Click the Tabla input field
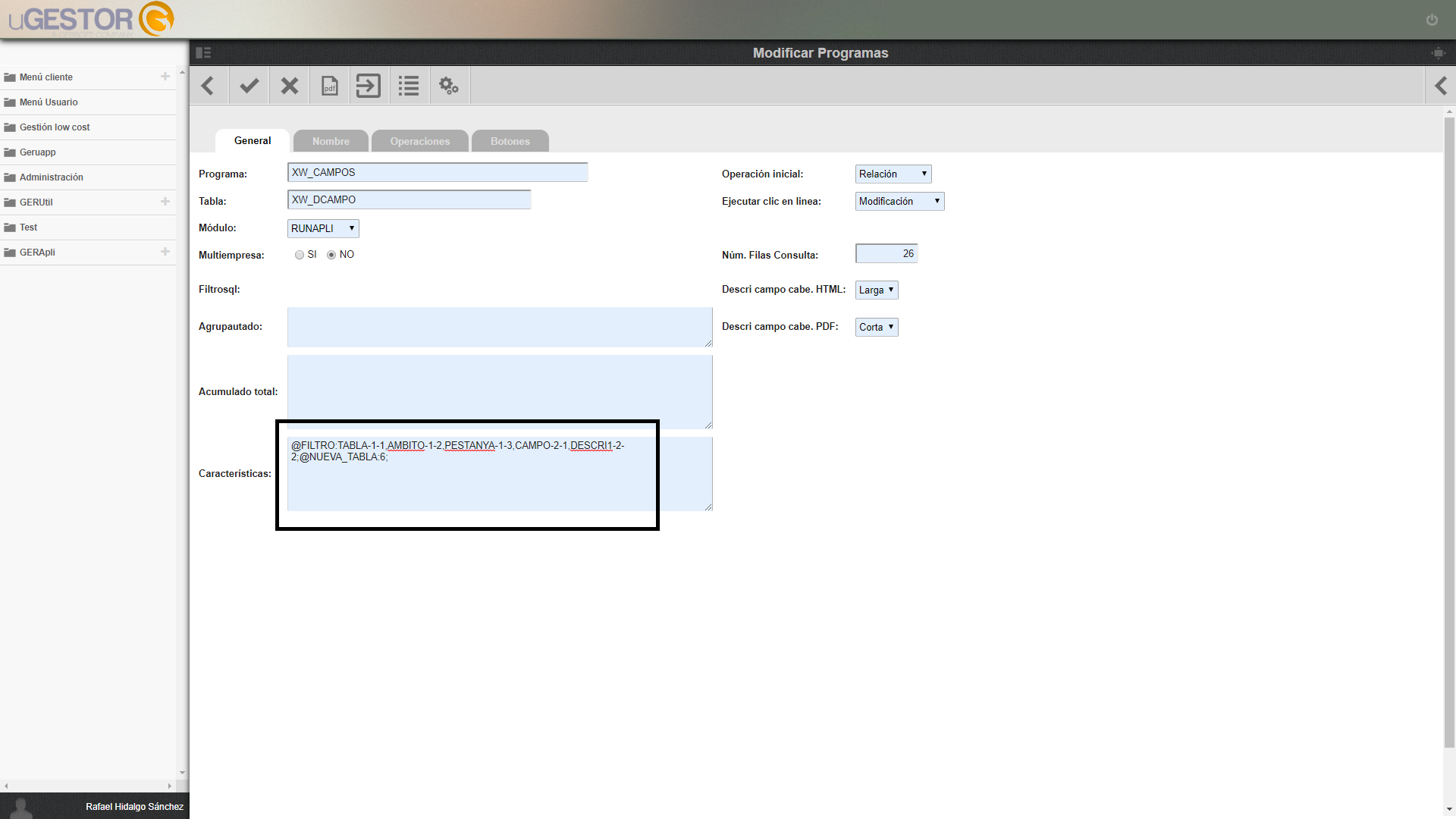Image resolution: width=1456 pixels, height=819 pixels. click(409, 200)
